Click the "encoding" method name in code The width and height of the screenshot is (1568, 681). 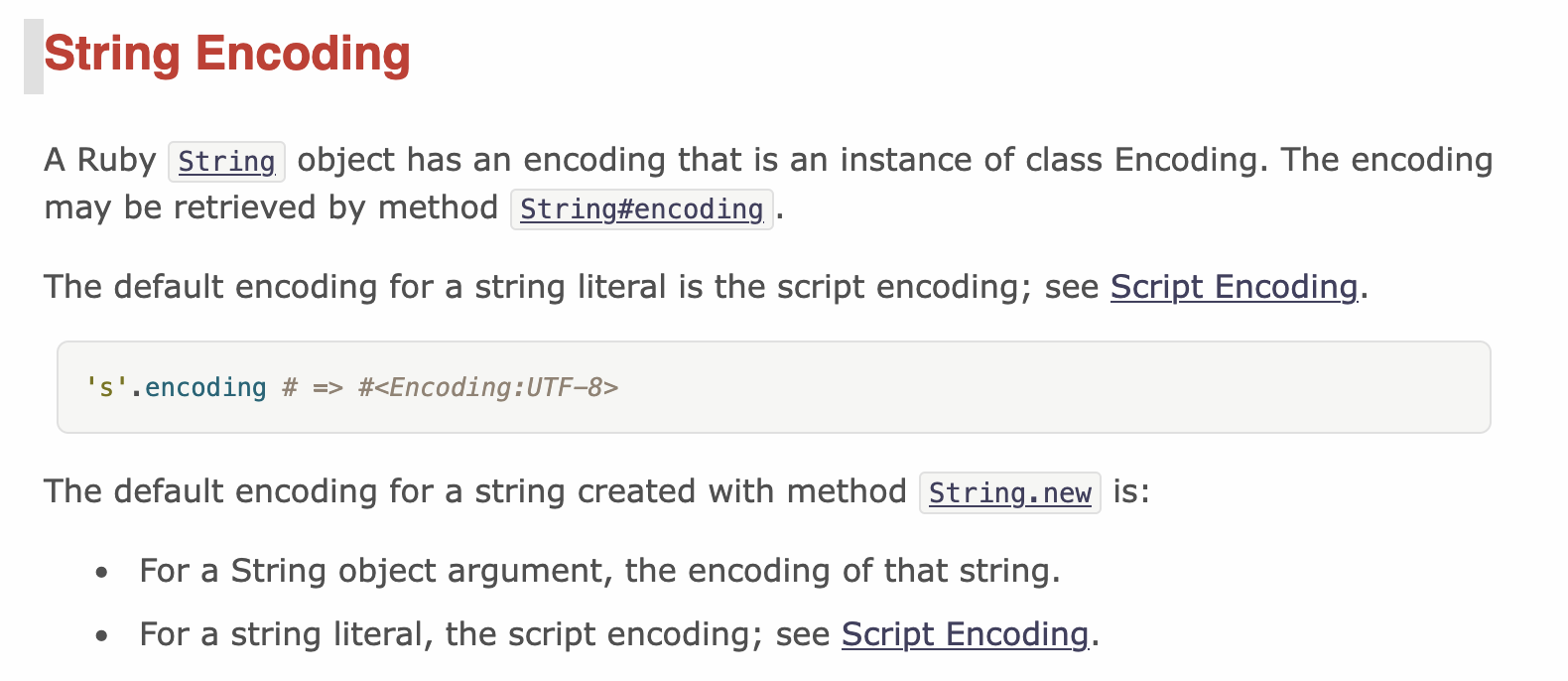click(x=205, y=387)
